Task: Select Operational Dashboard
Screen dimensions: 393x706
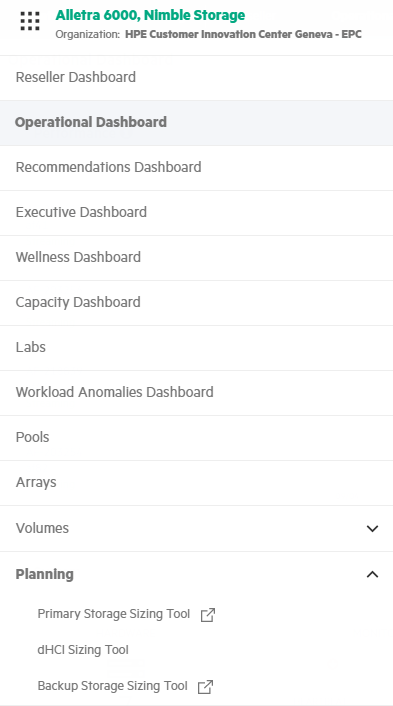Action: click(91, 122)
